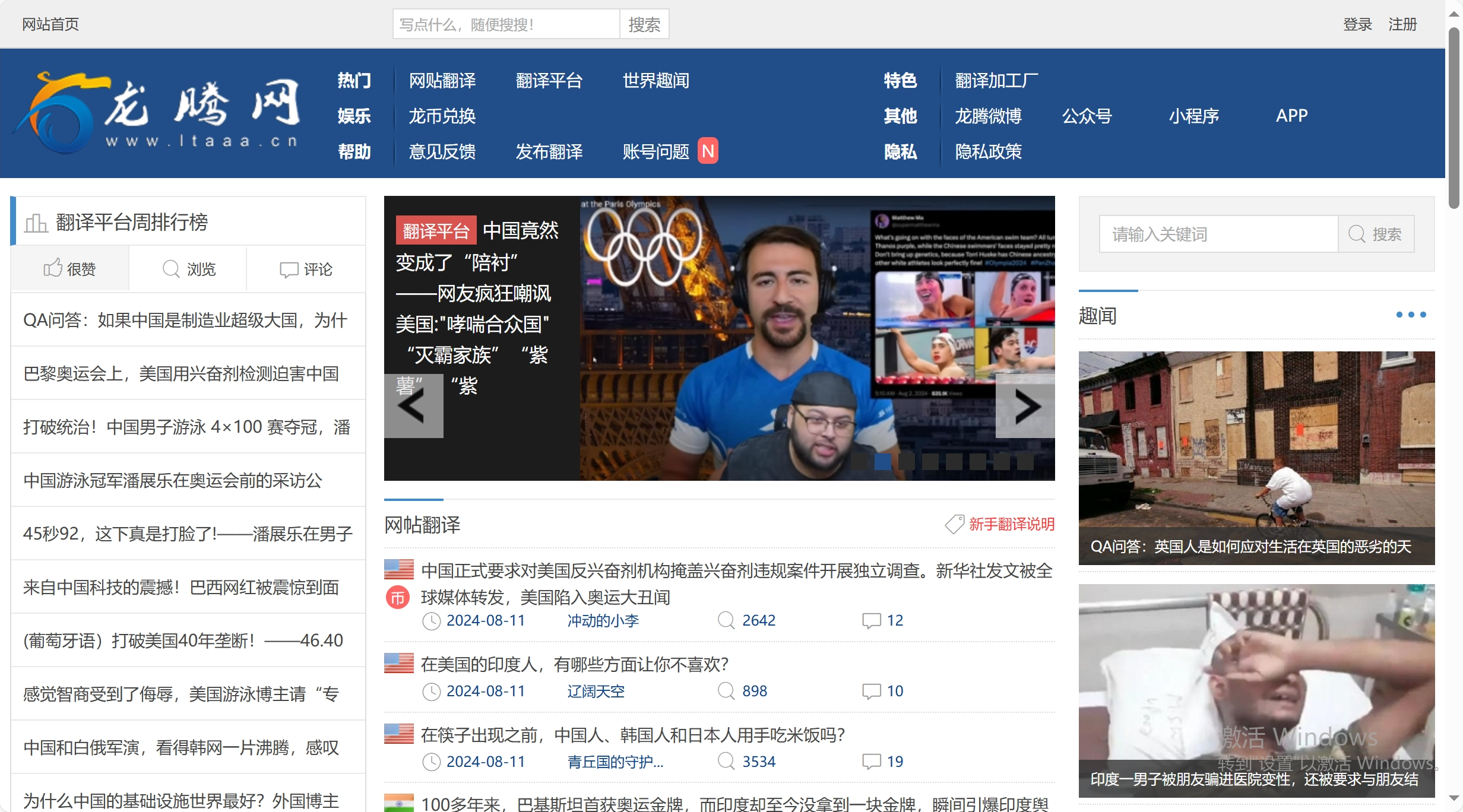Click the clock icon next to the 2024-08-11 date
Image resolution: width=1463 pixels, height=812 pixels.
click(432, 621)
